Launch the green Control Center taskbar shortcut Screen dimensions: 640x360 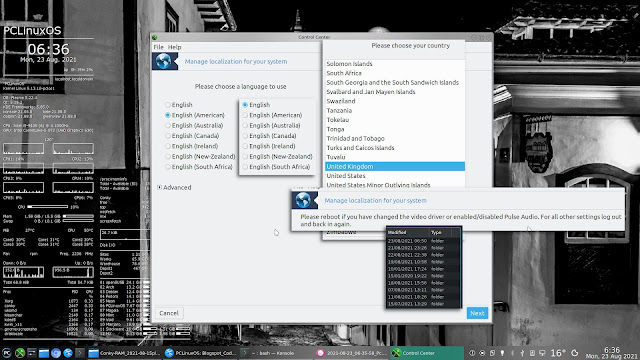coord(20,353)
